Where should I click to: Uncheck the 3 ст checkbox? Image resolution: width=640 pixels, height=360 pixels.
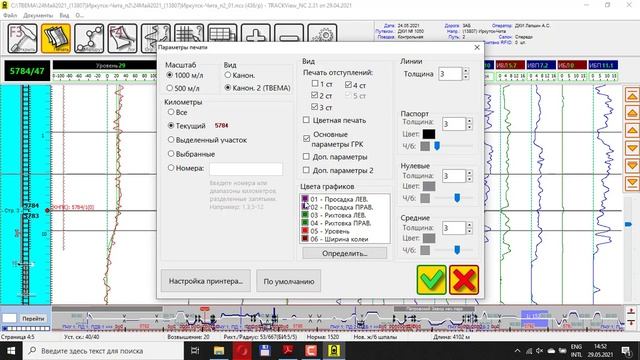click(314, 107)
